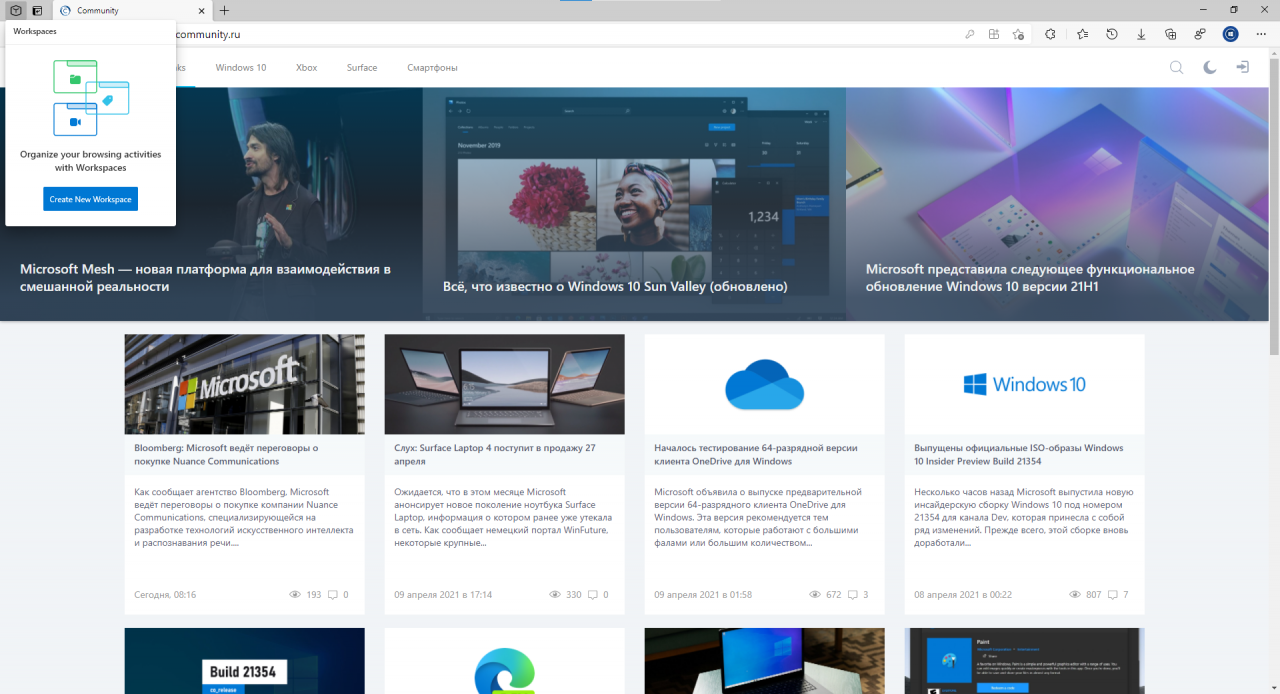
Task: Click the date '09 апреля 2021 в 01:58'
Action: click(703, 595)
